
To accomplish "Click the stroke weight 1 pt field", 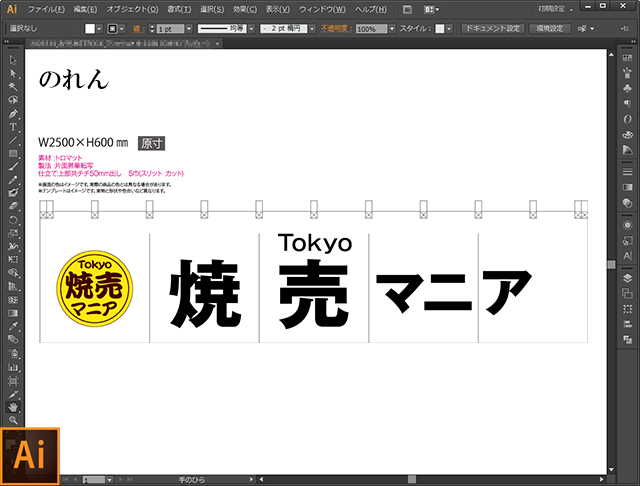I will (x=170, y=29).
